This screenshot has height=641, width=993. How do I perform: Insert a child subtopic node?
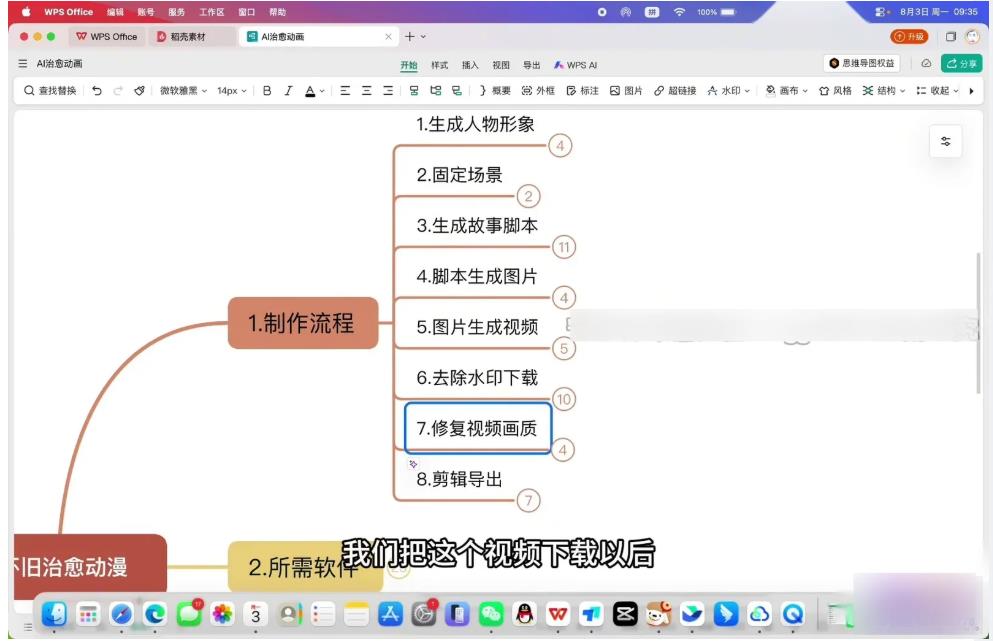click(x=436, y=91)
